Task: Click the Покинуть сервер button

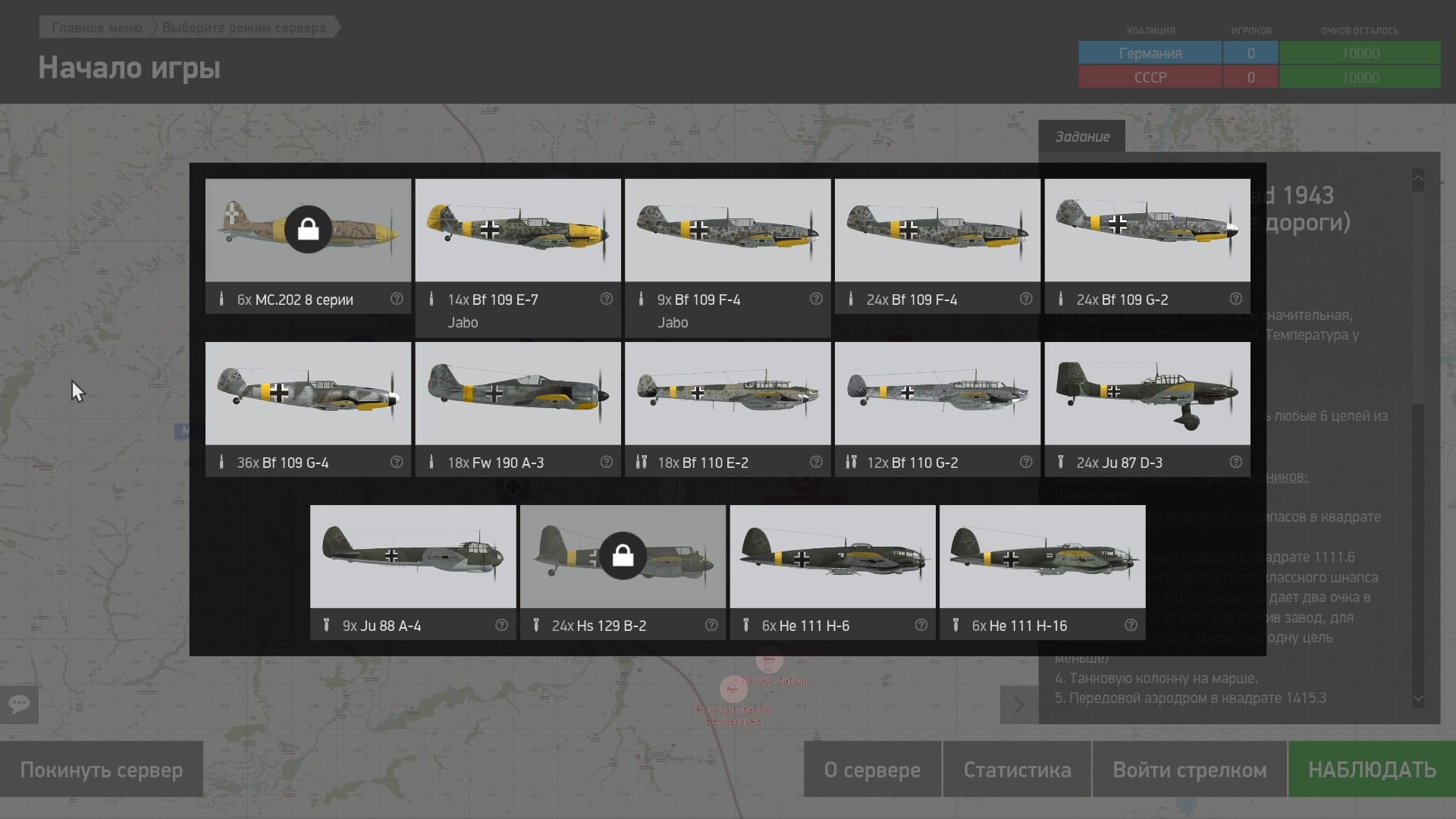Action: pos(102,770)
